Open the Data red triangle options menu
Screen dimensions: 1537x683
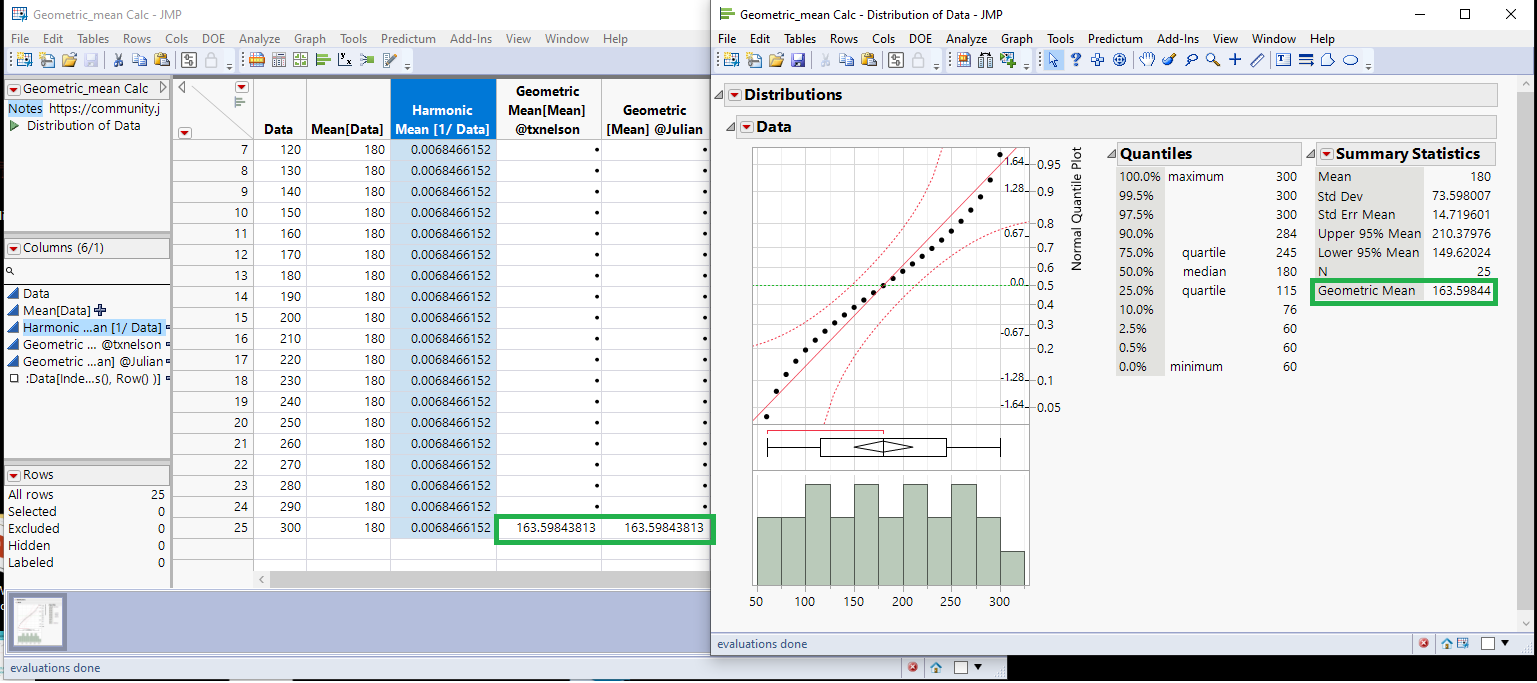pos(745,127)
